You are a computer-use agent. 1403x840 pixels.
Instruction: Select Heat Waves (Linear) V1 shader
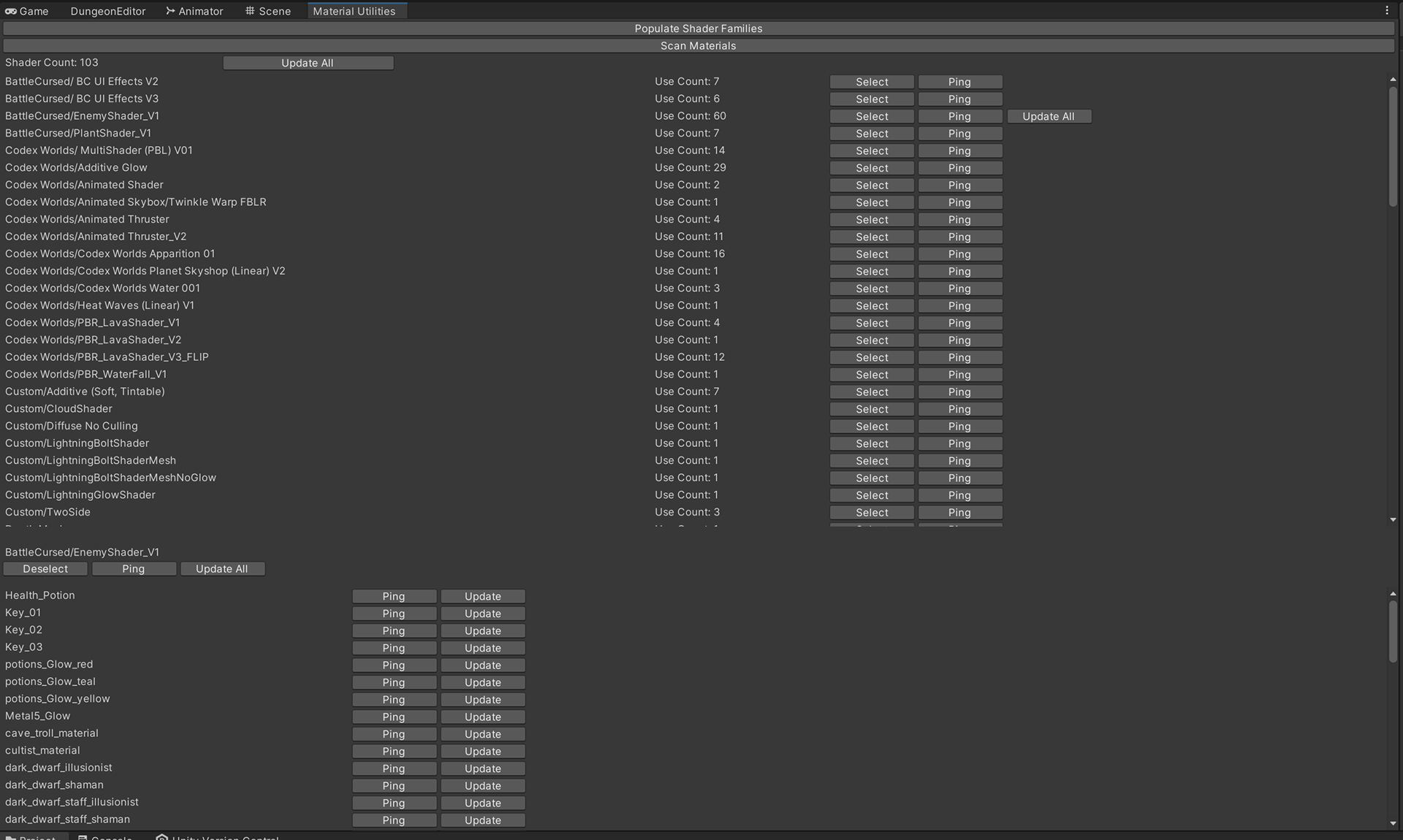pyautogui.click(x=872, y=306)
